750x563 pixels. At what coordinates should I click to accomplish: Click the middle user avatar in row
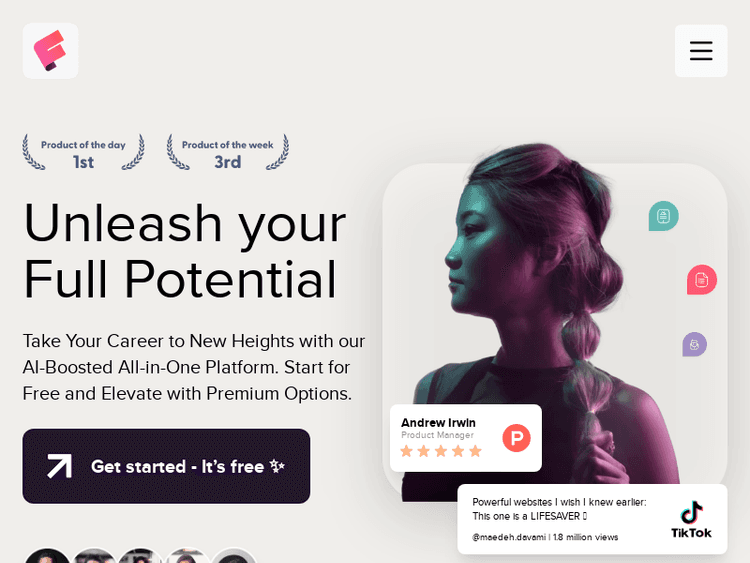[x=141, y=558]
